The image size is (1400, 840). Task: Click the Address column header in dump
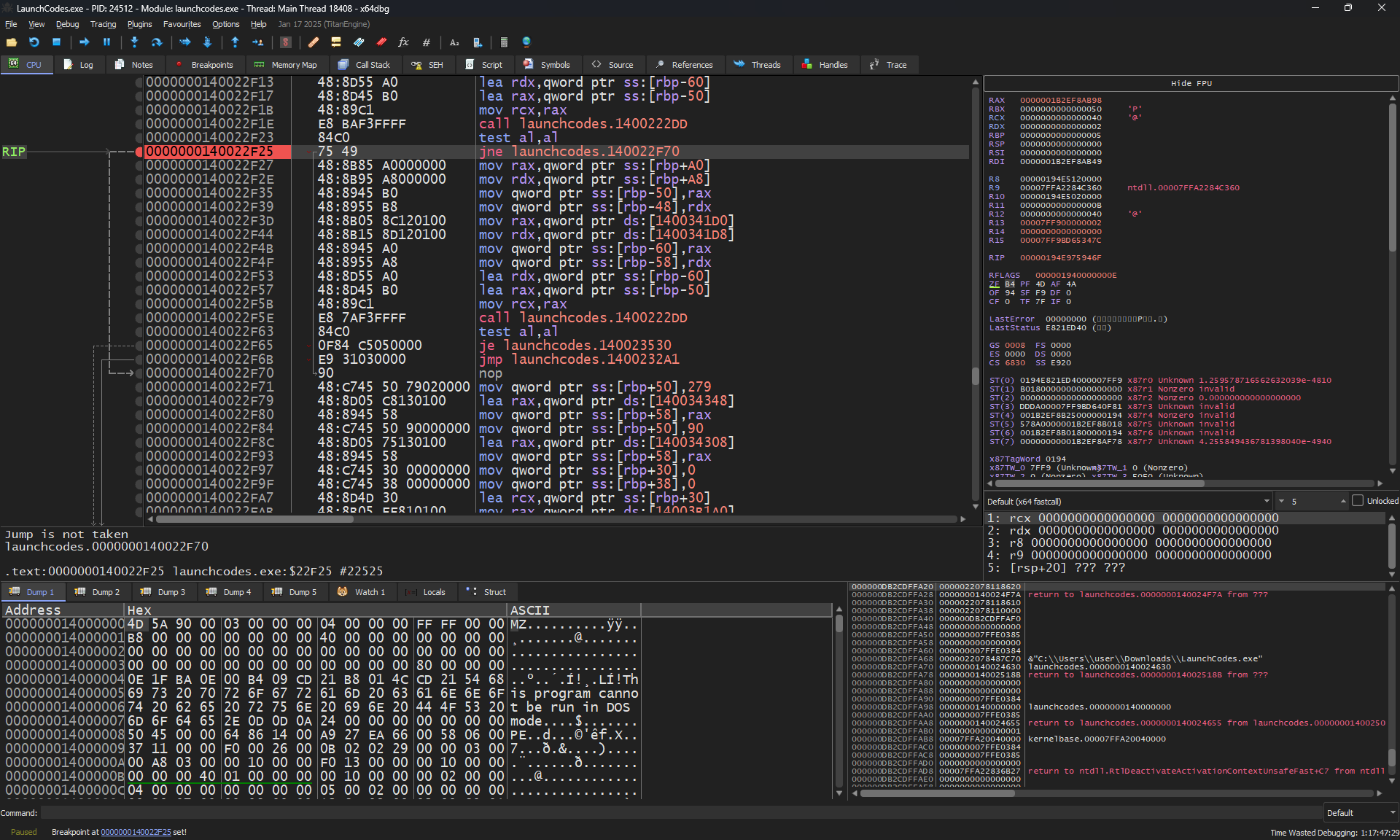(x=63, y=610)
